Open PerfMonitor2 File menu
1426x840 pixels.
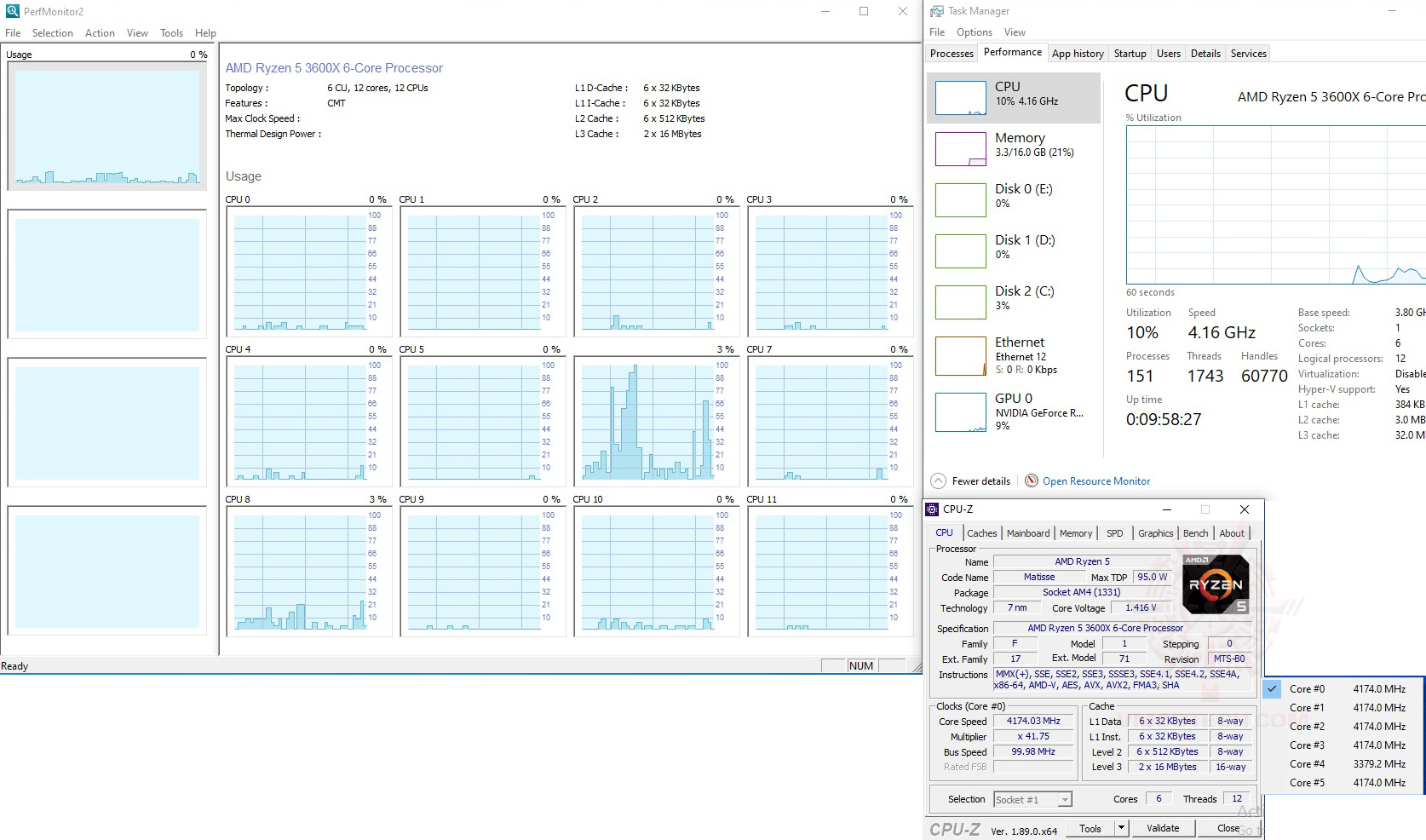tap(13, 33)
